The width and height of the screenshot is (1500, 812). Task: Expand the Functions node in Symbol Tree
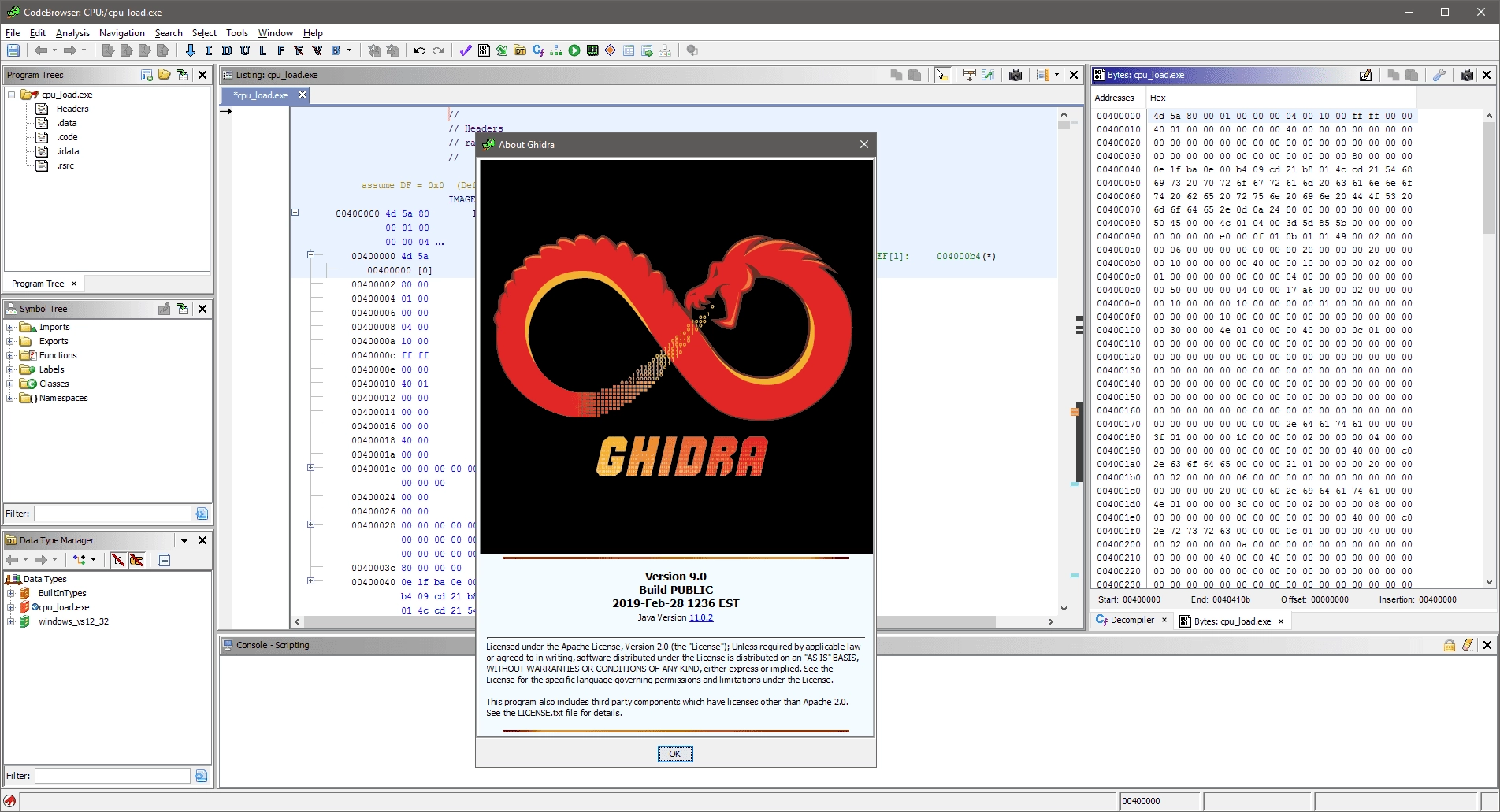(10, 355)
